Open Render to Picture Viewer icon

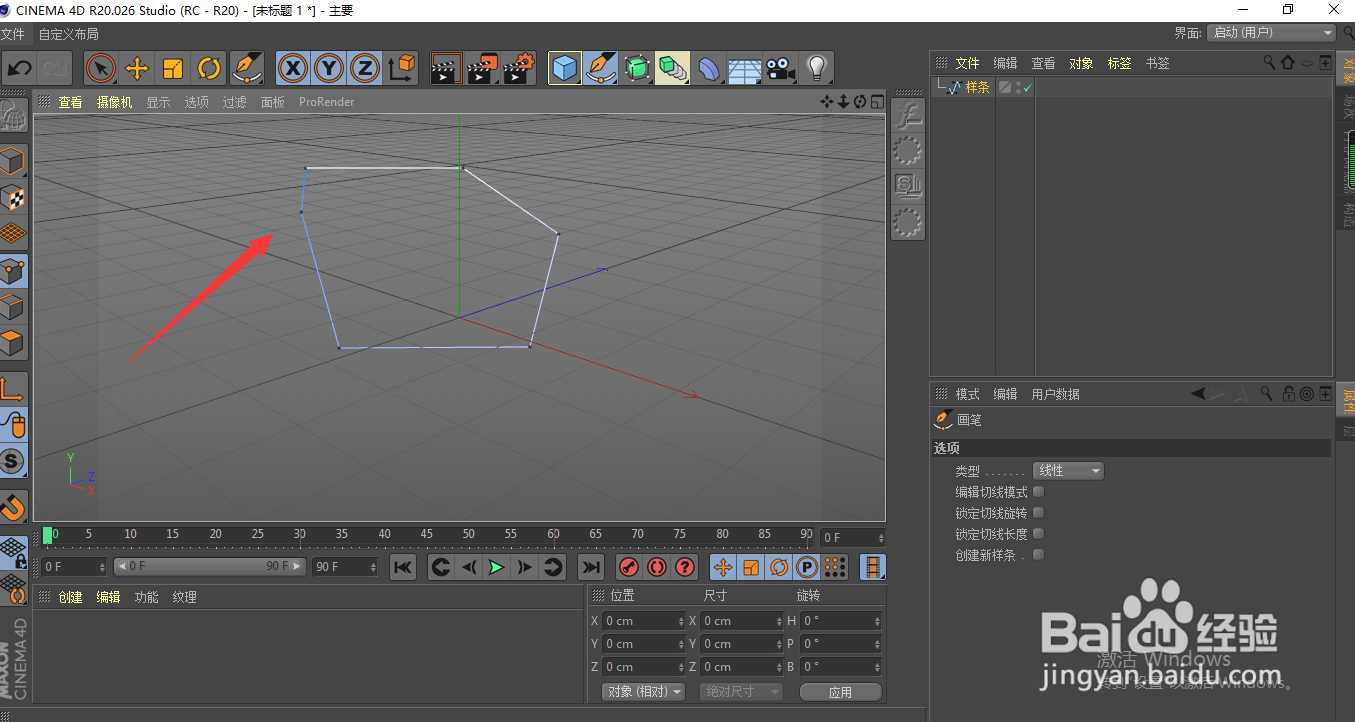tap(482, 68)
